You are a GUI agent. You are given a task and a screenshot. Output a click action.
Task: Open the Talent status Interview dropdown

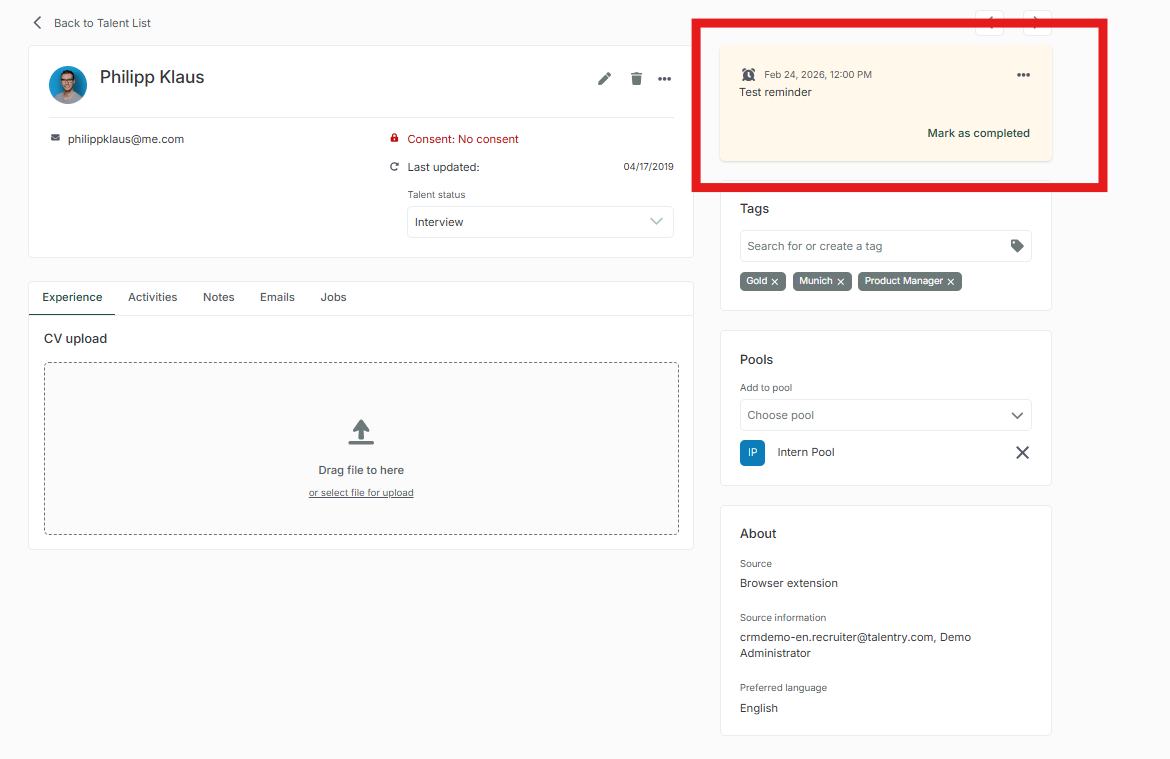coord(540,222)
